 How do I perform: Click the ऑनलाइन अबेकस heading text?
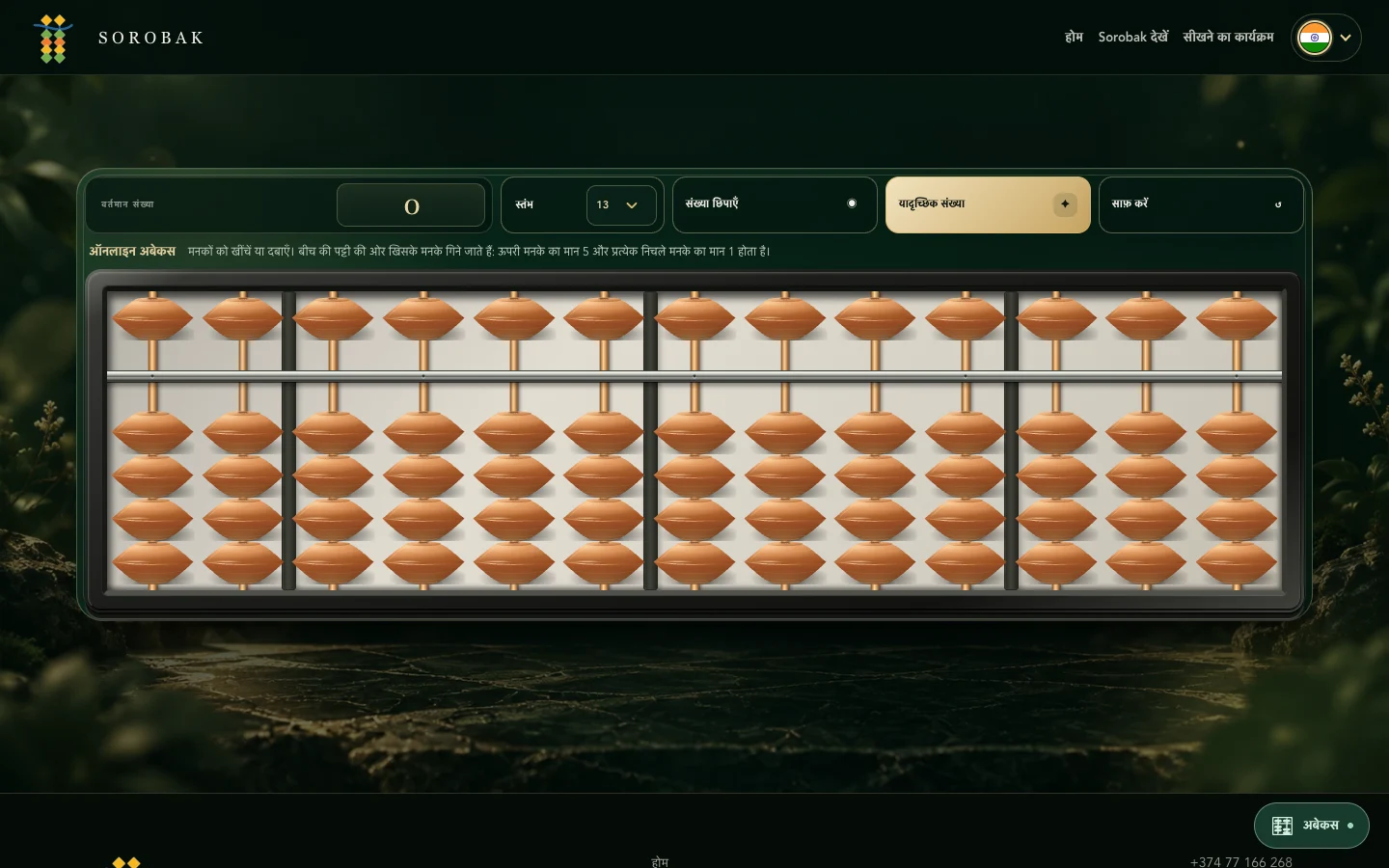coord(132,251)
